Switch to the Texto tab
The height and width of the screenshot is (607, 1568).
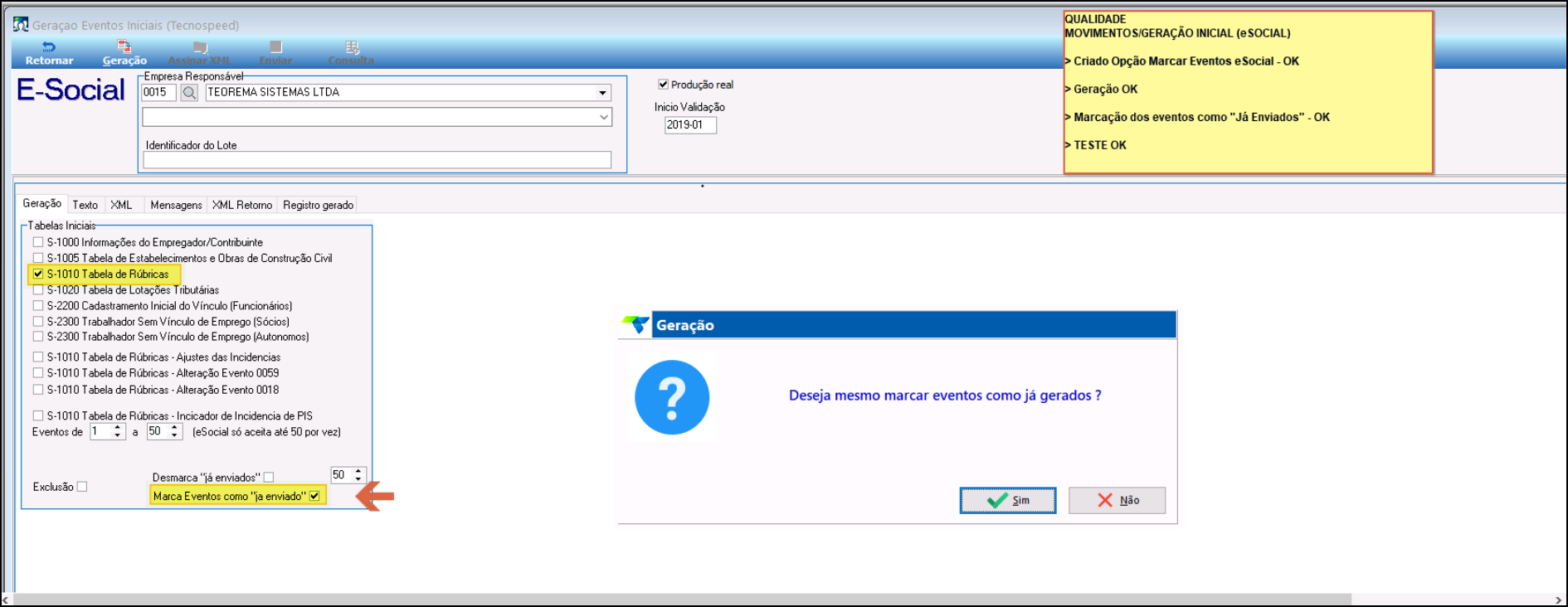tap(85, 205)
